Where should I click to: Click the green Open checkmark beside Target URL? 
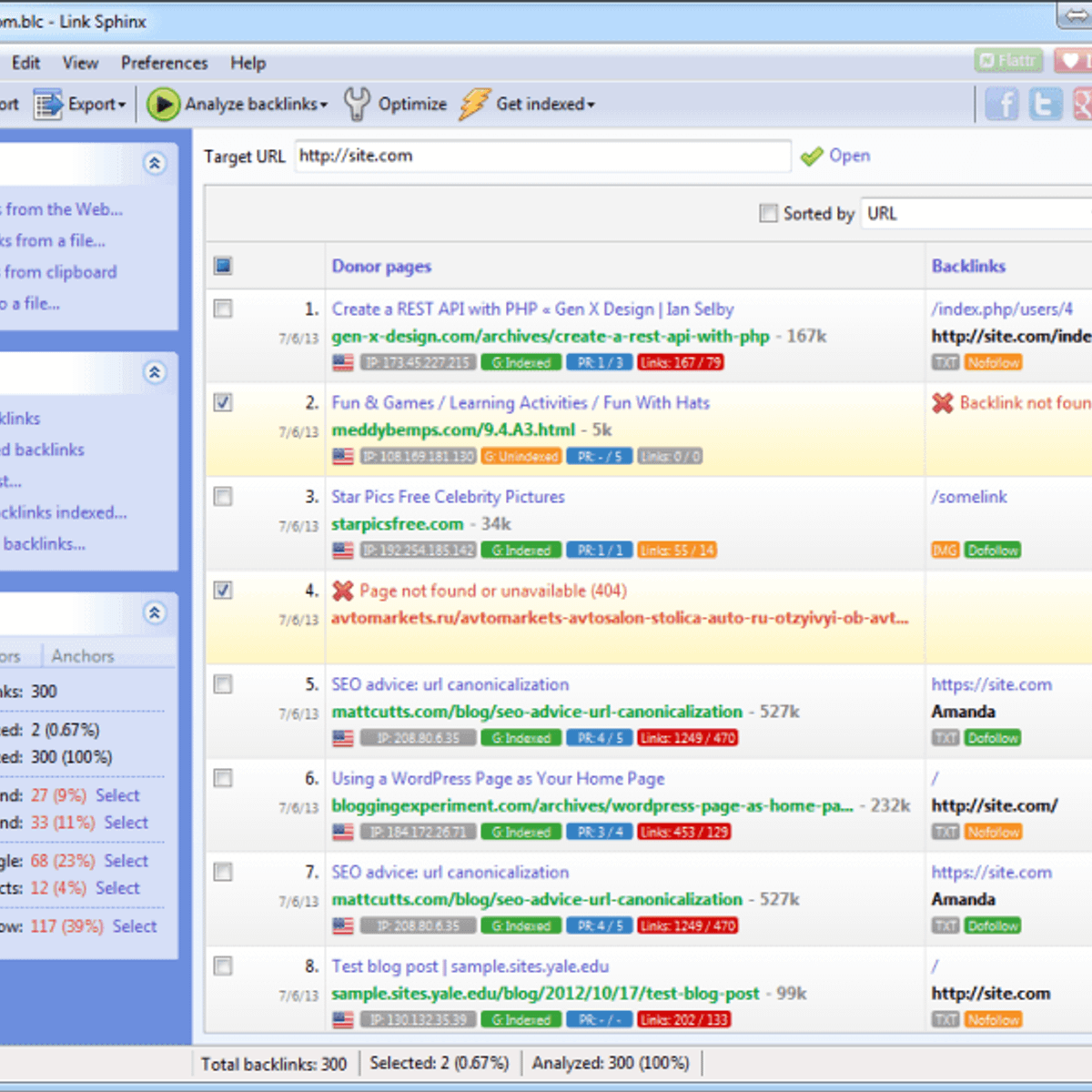pyautogui.click(x=812, y=156)
